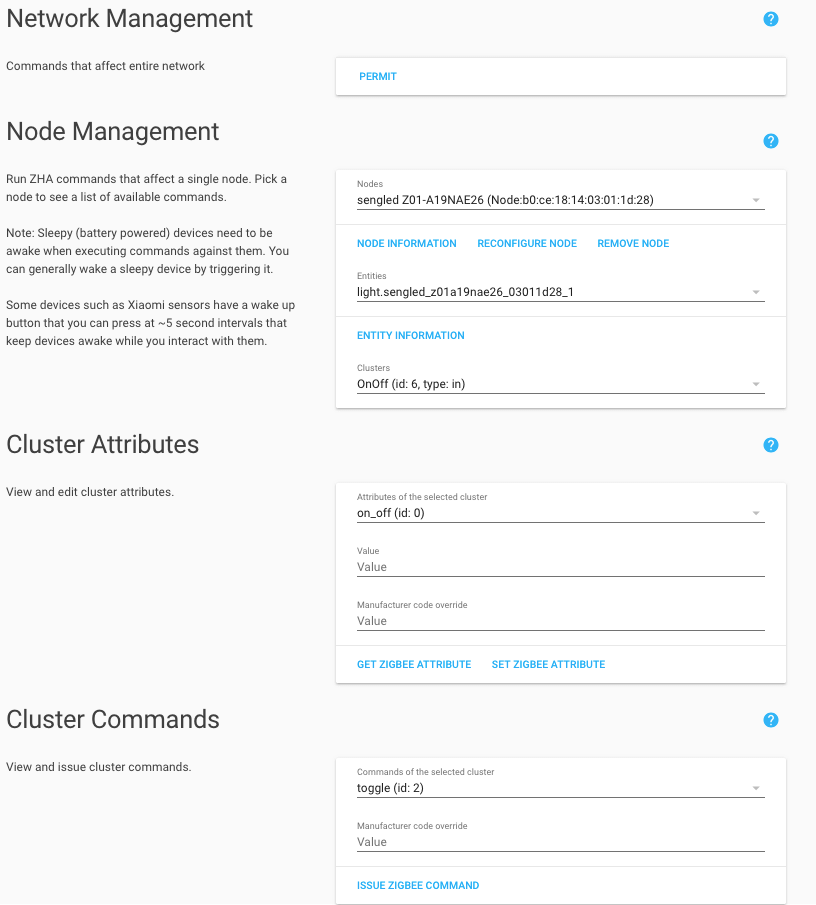
Task: Click the Cluster Commands help icon
Action: click(x=770, y=719)
